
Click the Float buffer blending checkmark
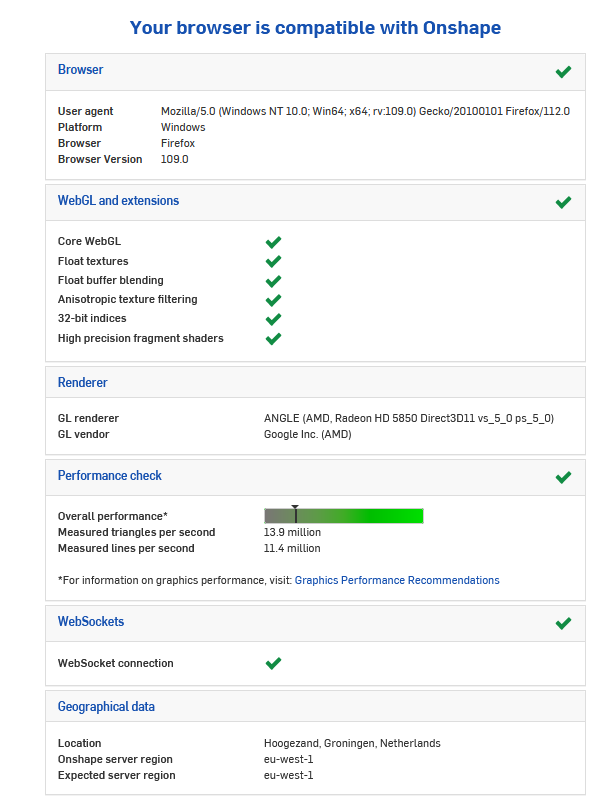coord(273,281)
